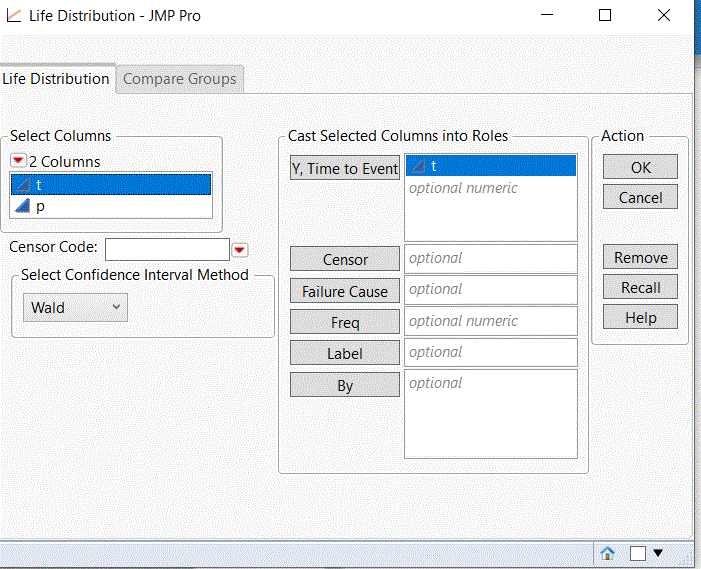Open the black dropdown arrow in status bar
The width and height of the screenshot is (701, 569).
(658, 553)
